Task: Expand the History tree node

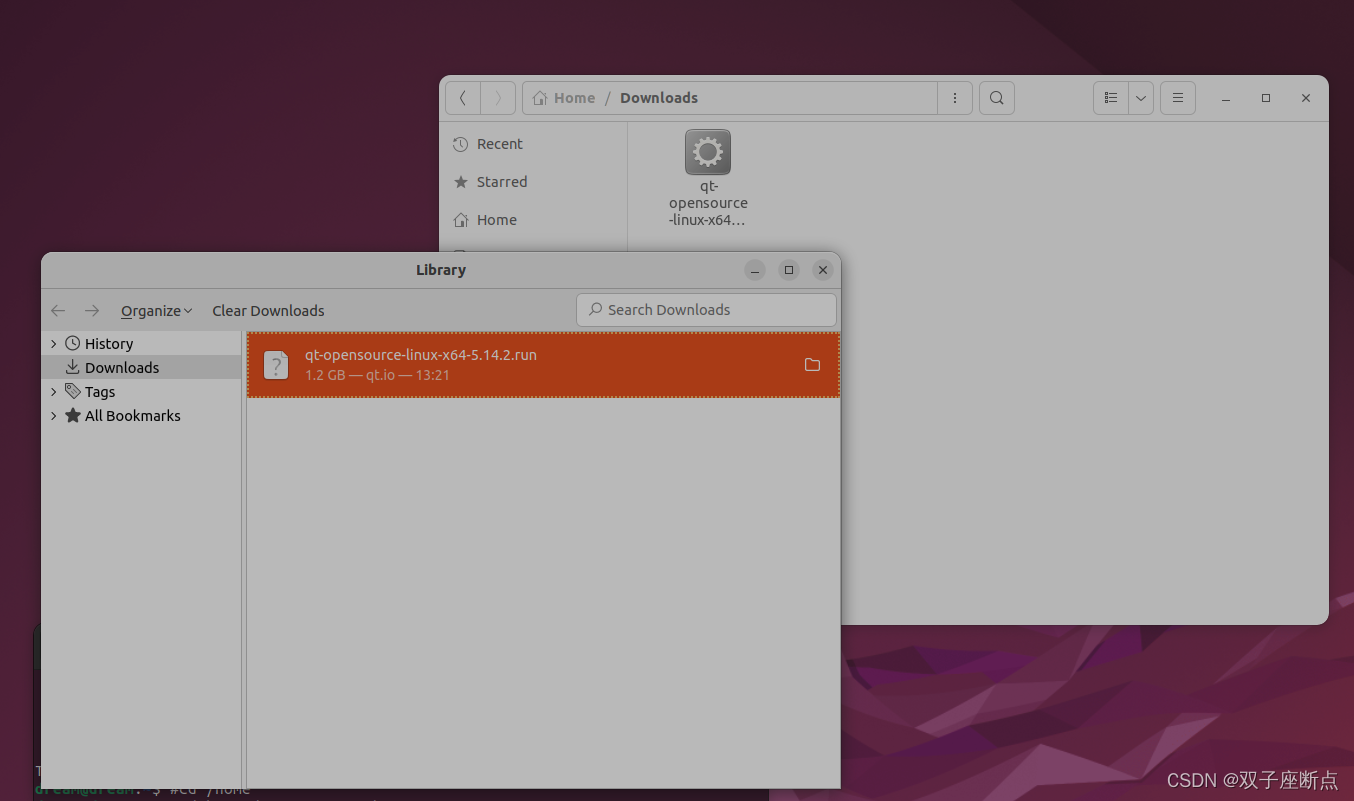Action: coord(54,344)
